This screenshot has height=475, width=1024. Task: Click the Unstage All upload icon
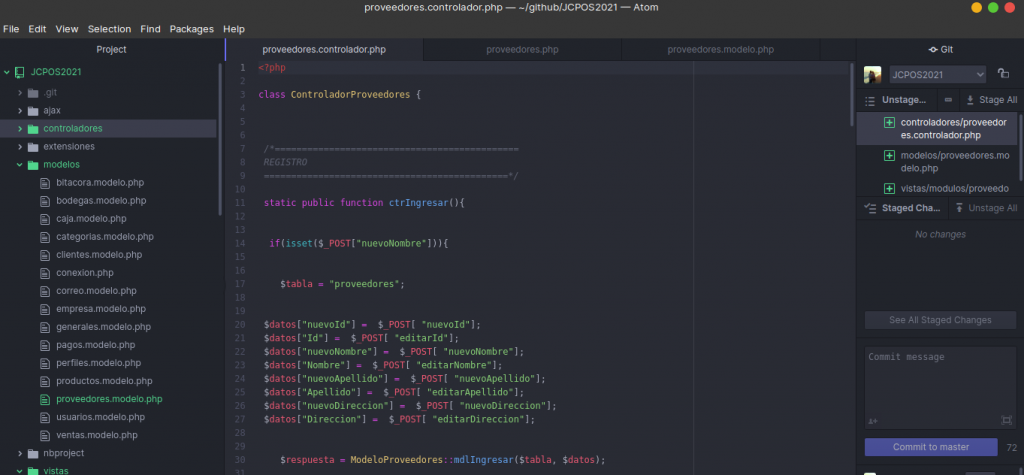pos(959,208)
